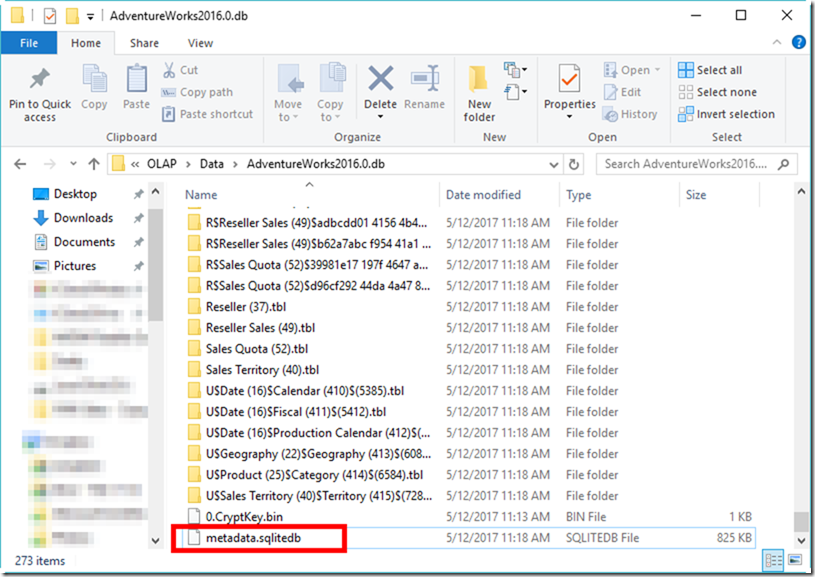
Task: Switch to Large icons view in status bar
Action: point(795,560)
